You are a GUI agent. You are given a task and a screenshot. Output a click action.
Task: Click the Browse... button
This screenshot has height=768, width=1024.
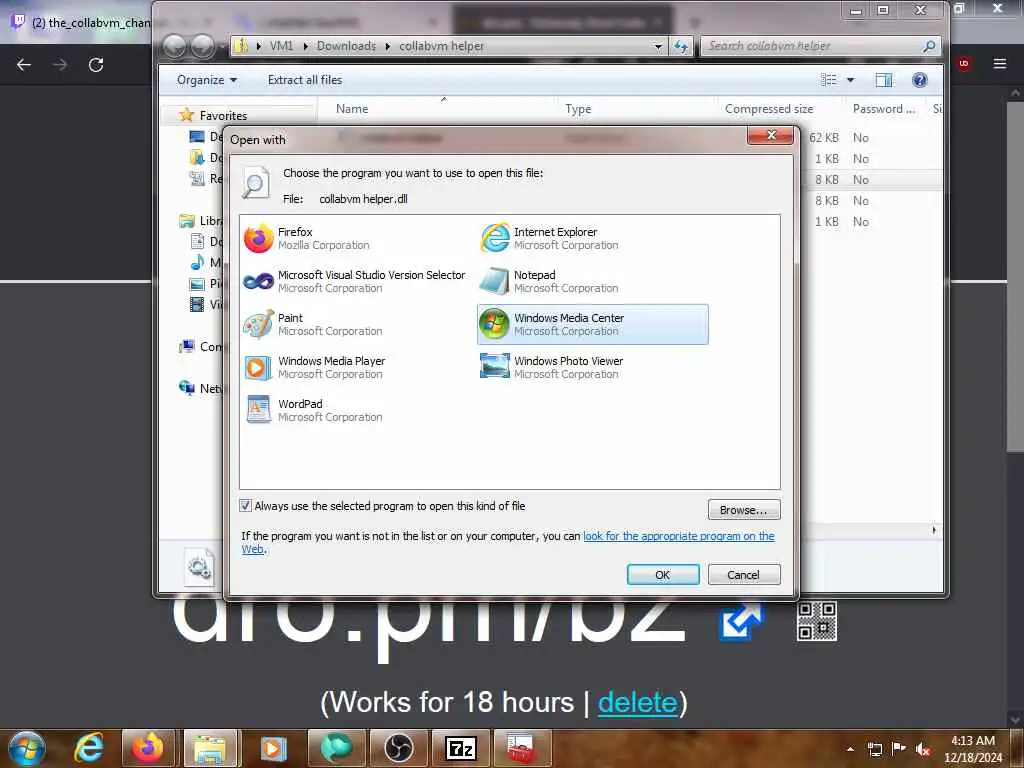coord(744,510)
